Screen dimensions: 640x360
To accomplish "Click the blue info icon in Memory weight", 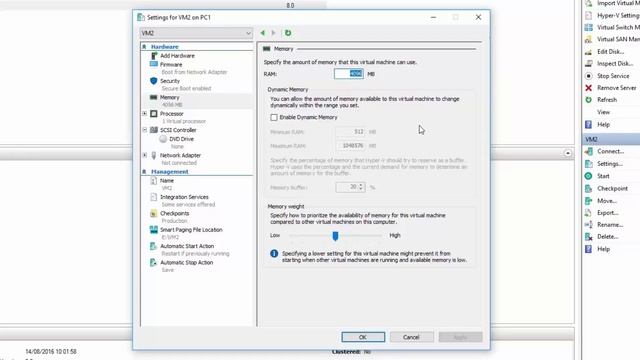I will click(274, 253).
